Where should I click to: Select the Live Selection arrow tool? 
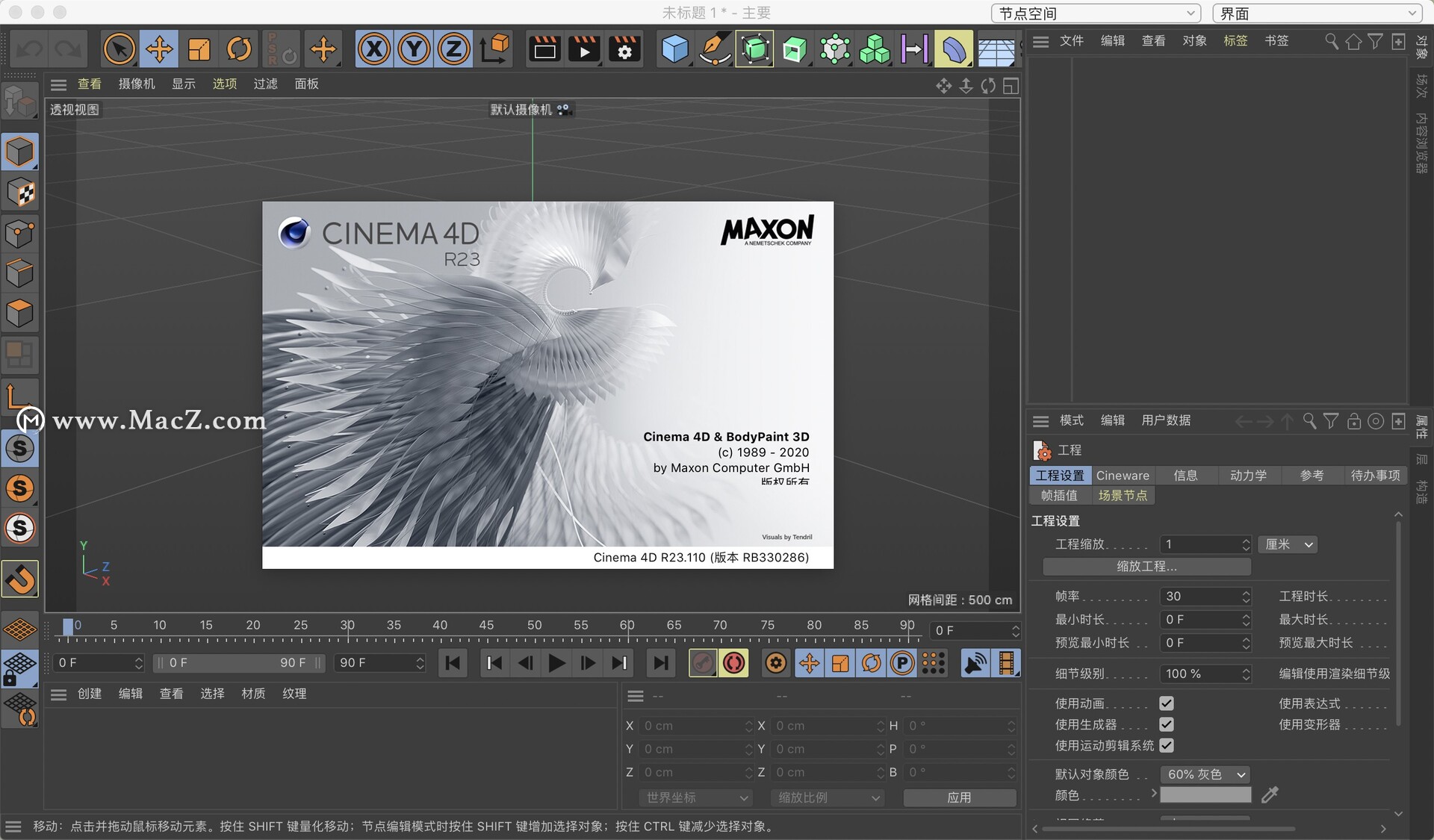pyautogui.click(x=119, y=49)
